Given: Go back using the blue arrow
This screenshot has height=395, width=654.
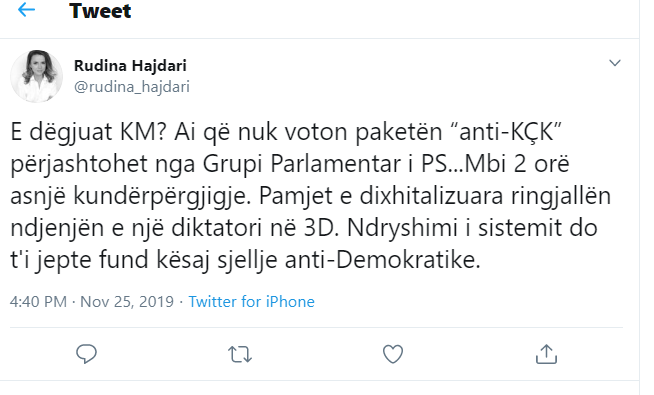Looking at the screenshot, I should click(26, 10).
